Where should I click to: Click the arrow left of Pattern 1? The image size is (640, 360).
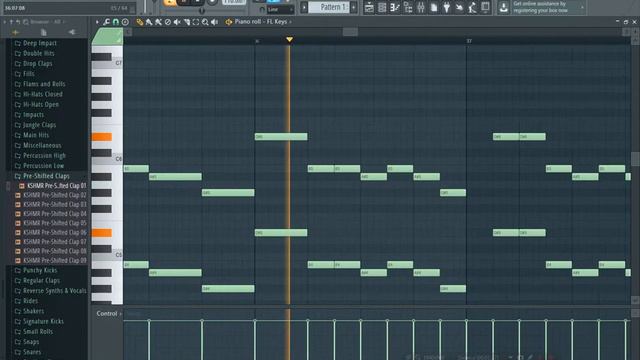tap(304, 7)
